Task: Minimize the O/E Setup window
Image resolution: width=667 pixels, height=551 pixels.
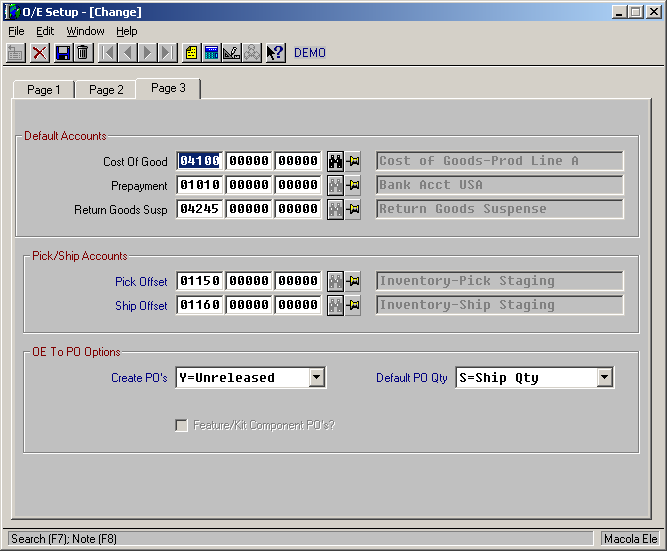Action: coord(619,12)
